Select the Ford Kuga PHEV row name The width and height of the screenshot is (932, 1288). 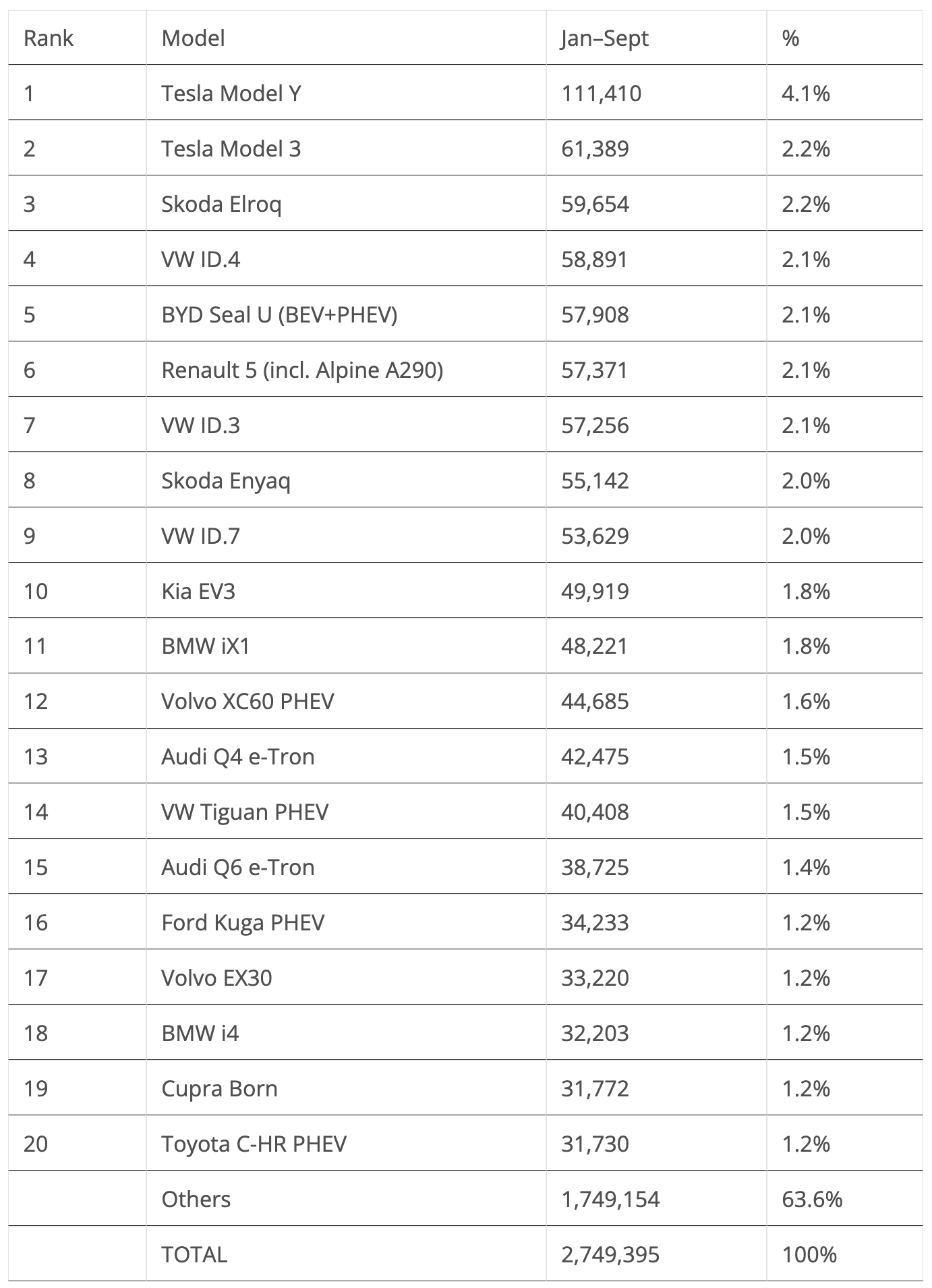click(x=243, y=923)
